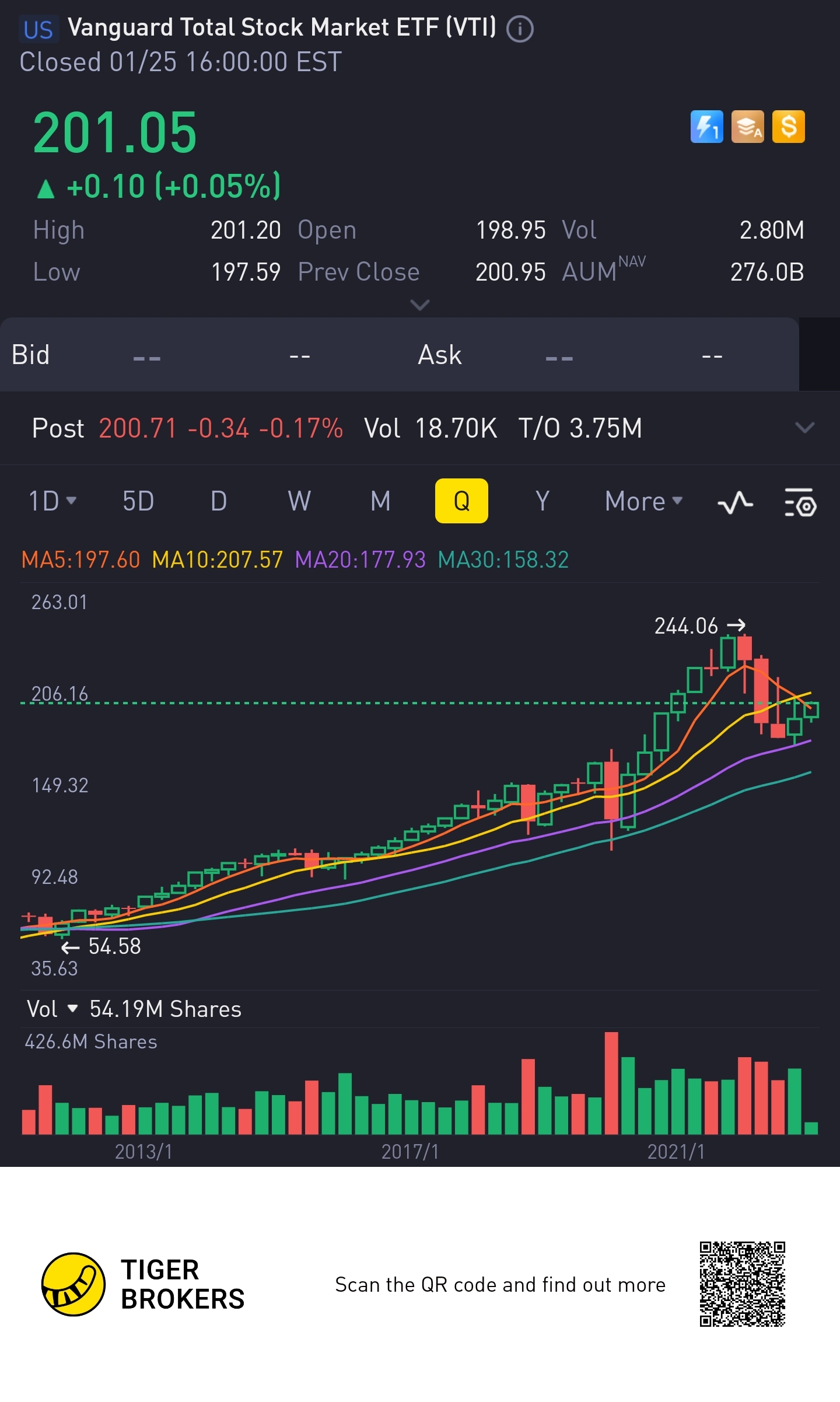The height and width of the screenshot is (1402, 840).
Task: Tap the Post price 200.71
Action: tap(138, 428)
